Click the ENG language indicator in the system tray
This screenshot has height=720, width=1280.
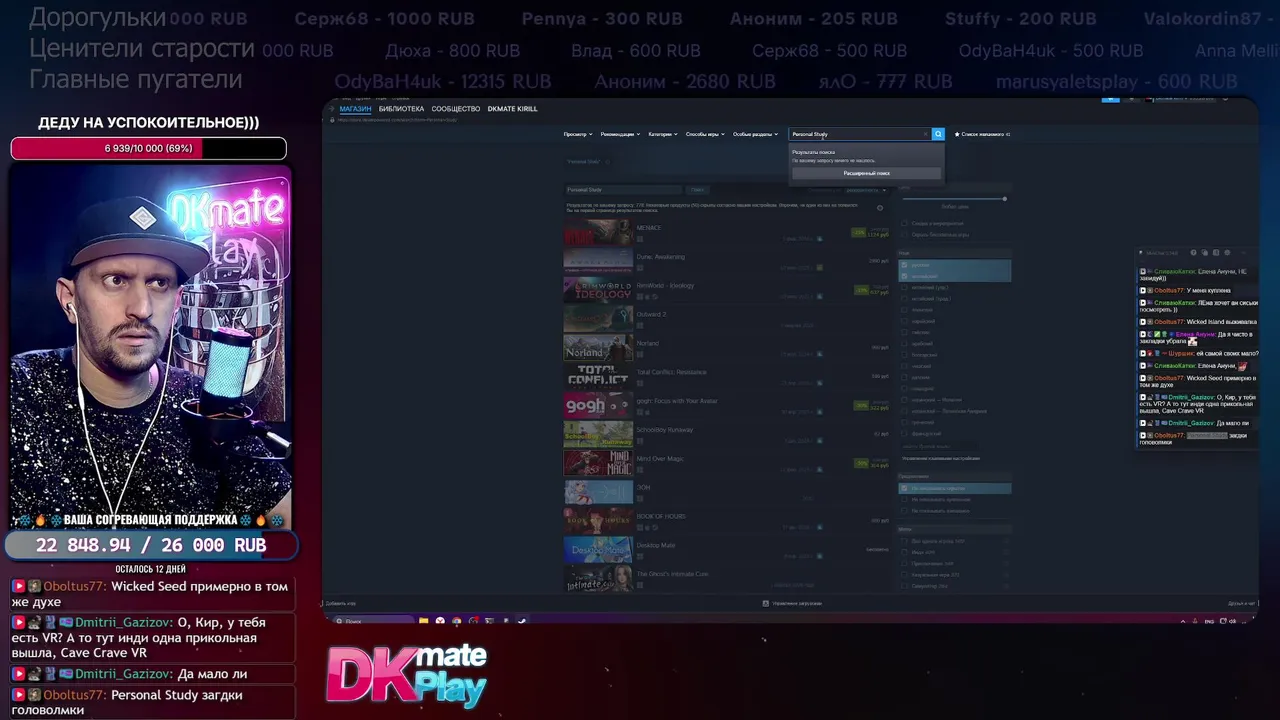[1209, 621]
